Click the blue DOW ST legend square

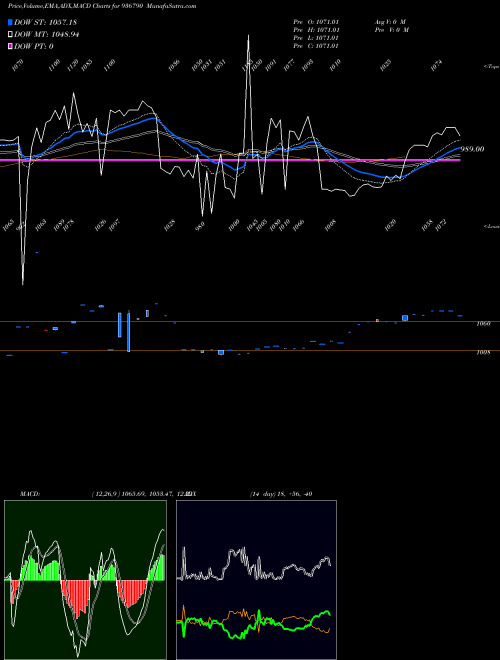11,22
